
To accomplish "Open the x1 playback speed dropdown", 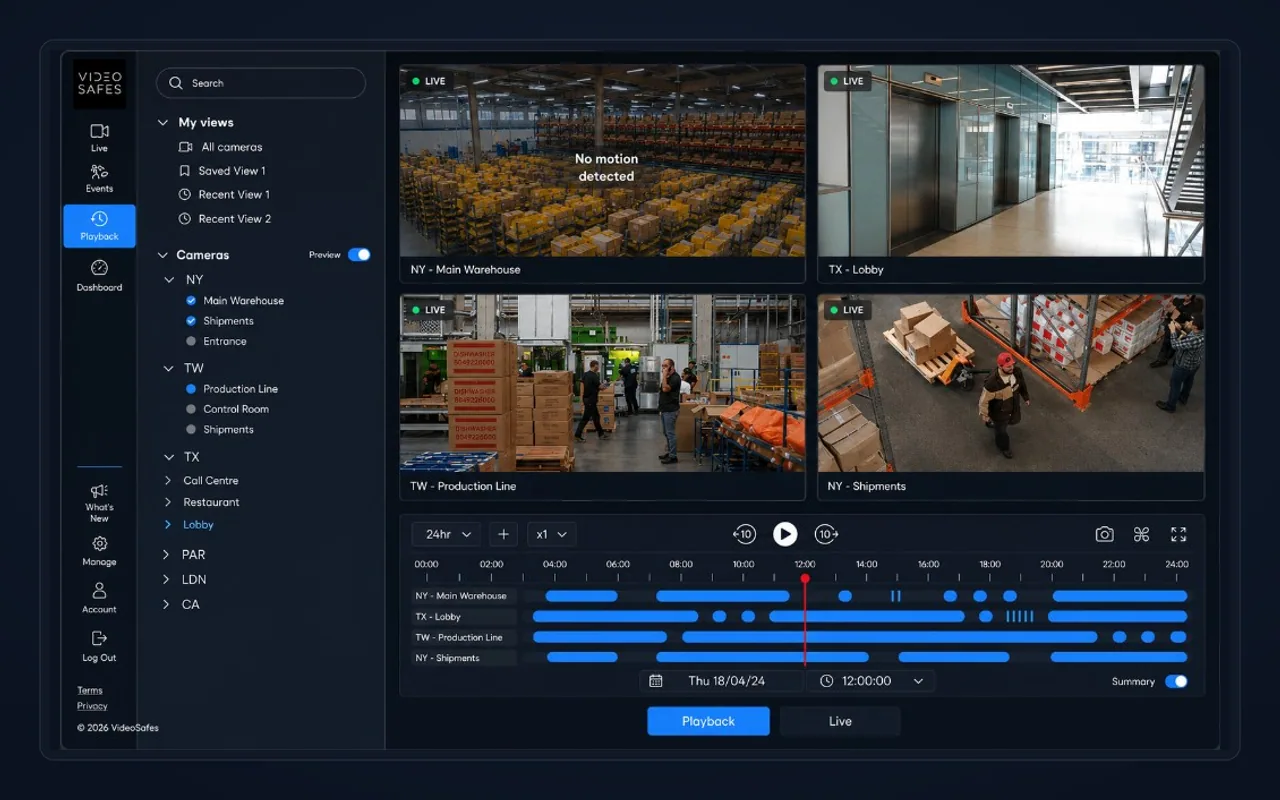I will [x=552, y=535].
